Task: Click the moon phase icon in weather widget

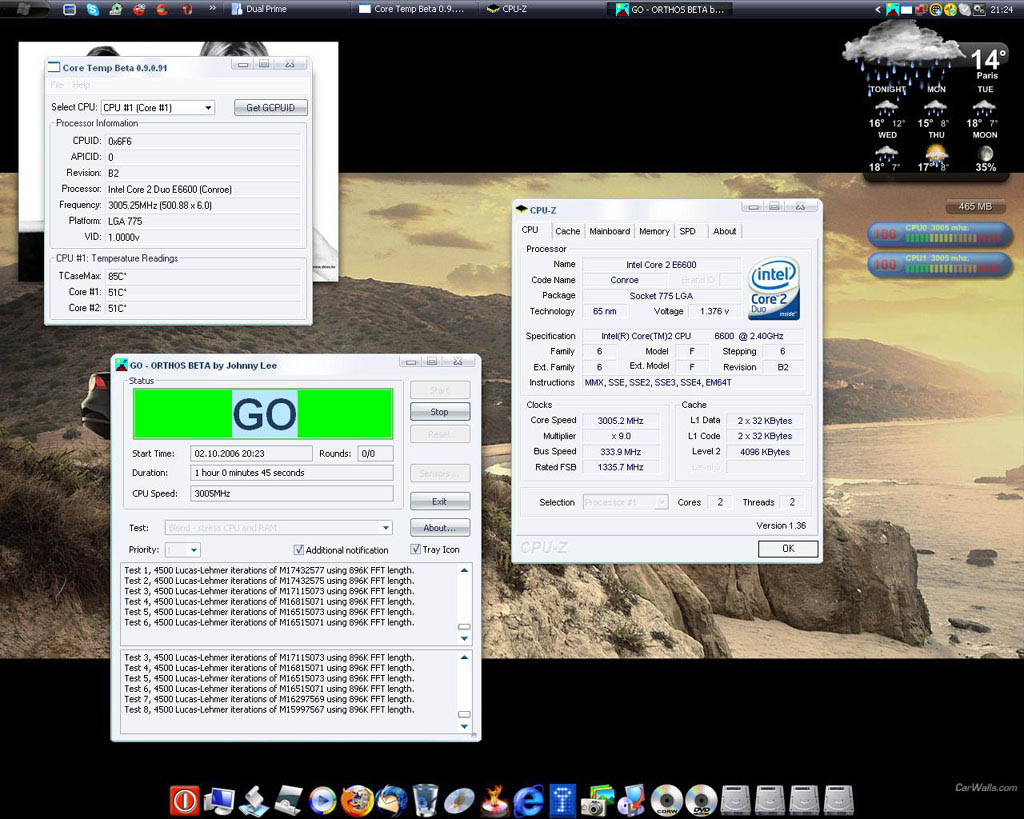Action: click(985, 153)
